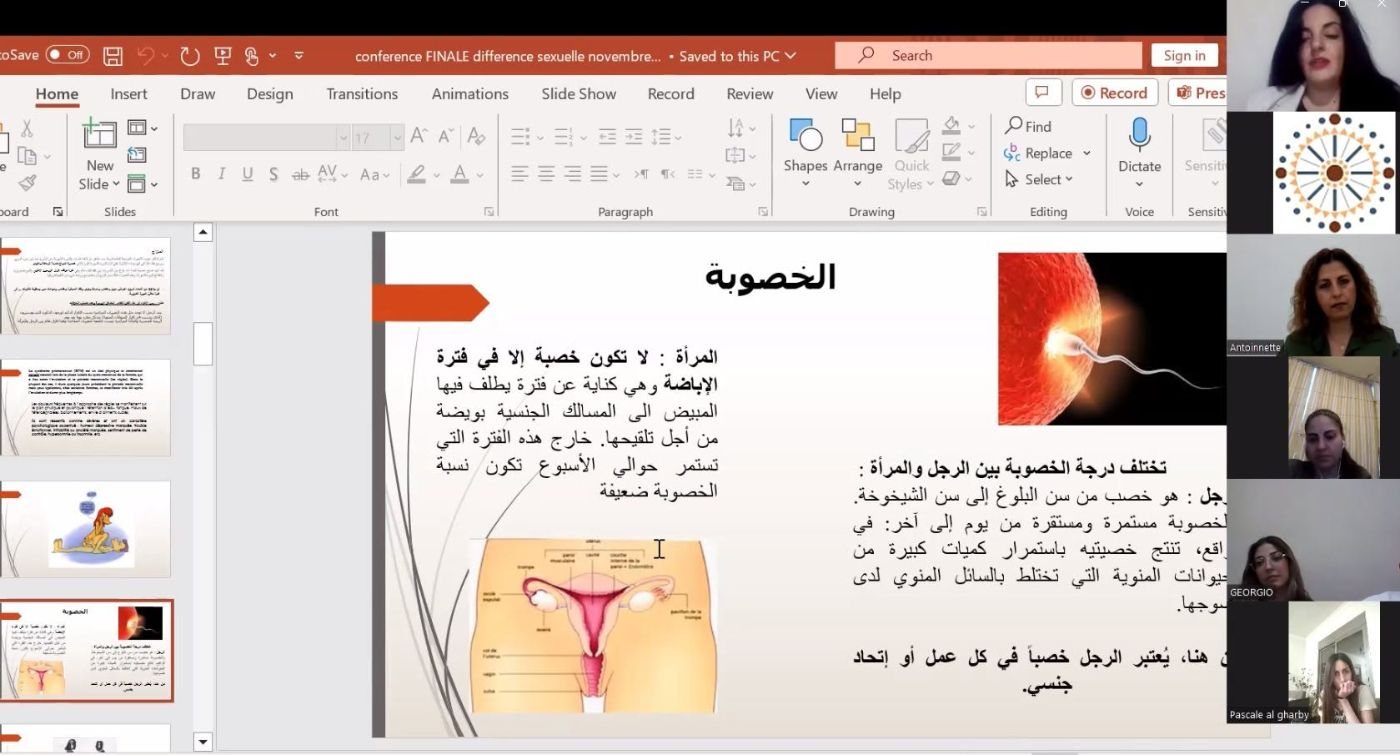Click the Cut scissors icon

27,129
